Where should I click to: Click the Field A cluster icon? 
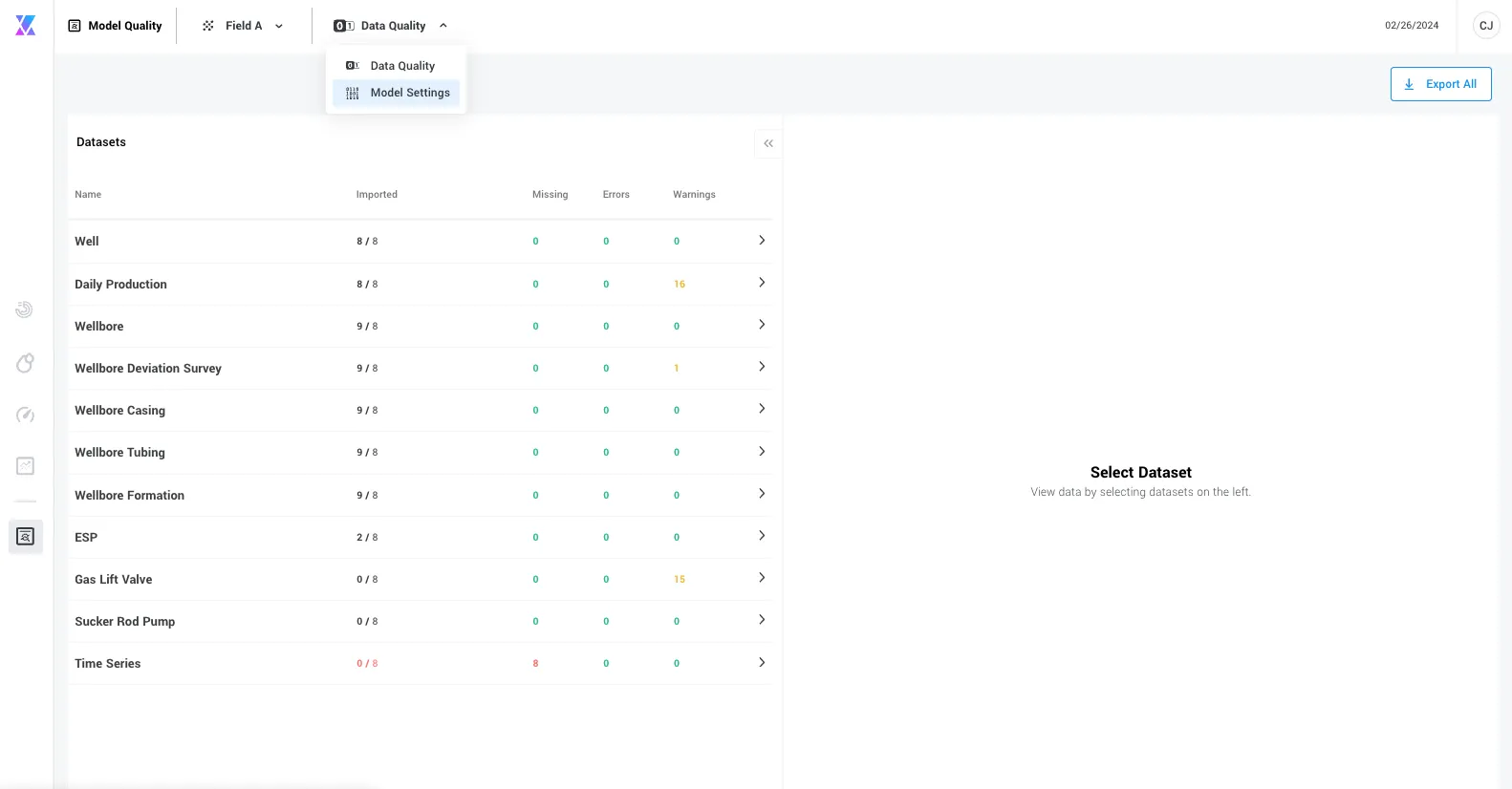tap(208, 26)
